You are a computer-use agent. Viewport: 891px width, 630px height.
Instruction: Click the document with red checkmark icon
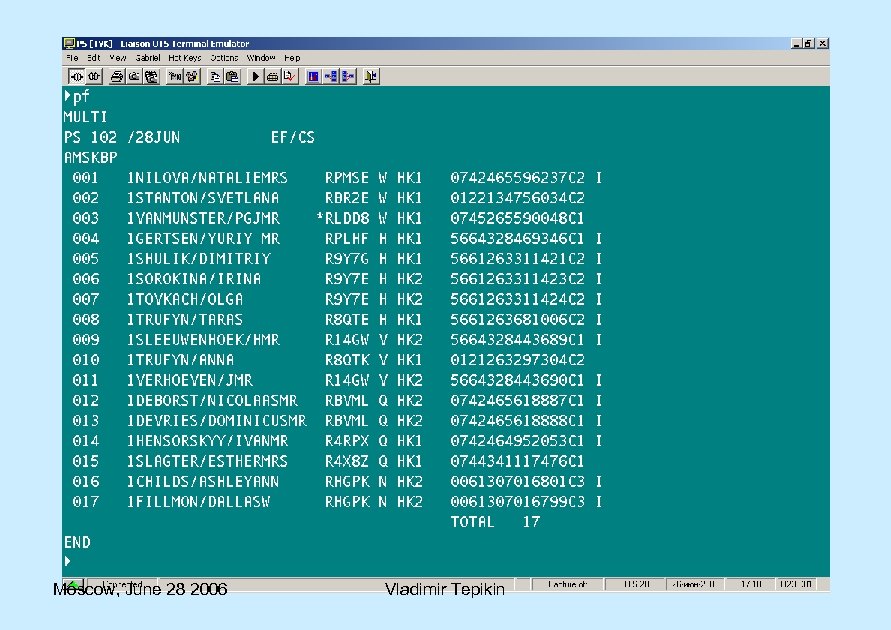click(290, 76)
